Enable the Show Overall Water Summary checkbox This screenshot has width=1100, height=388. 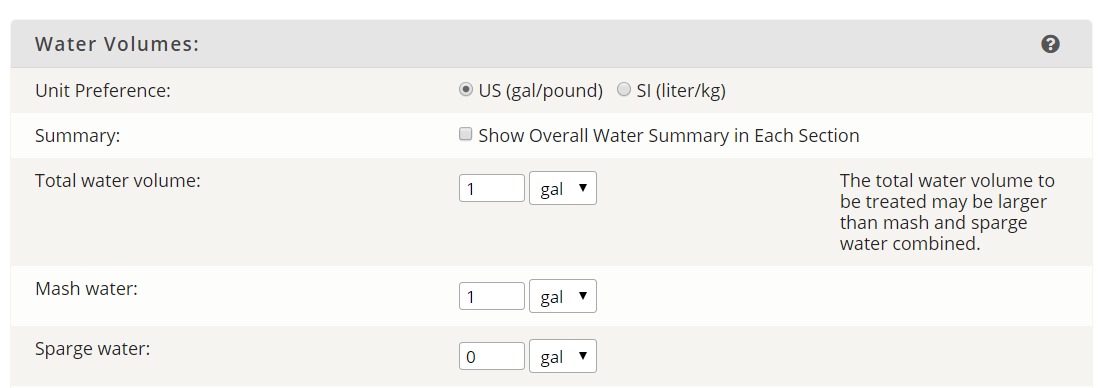465,134
